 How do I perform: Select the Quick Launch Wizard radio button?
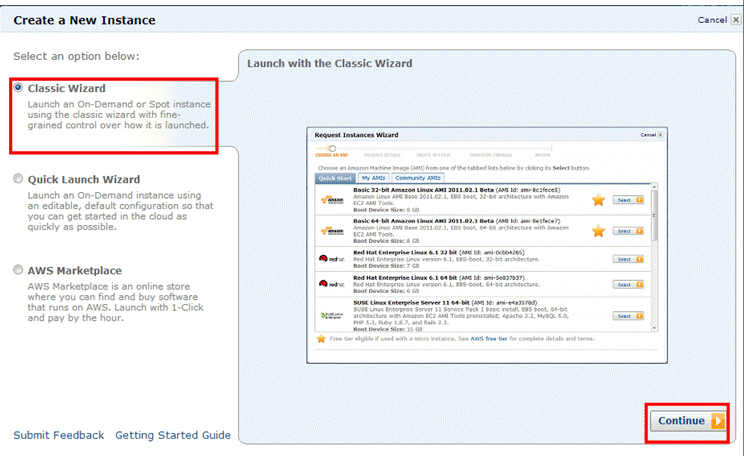coord(18,178)
